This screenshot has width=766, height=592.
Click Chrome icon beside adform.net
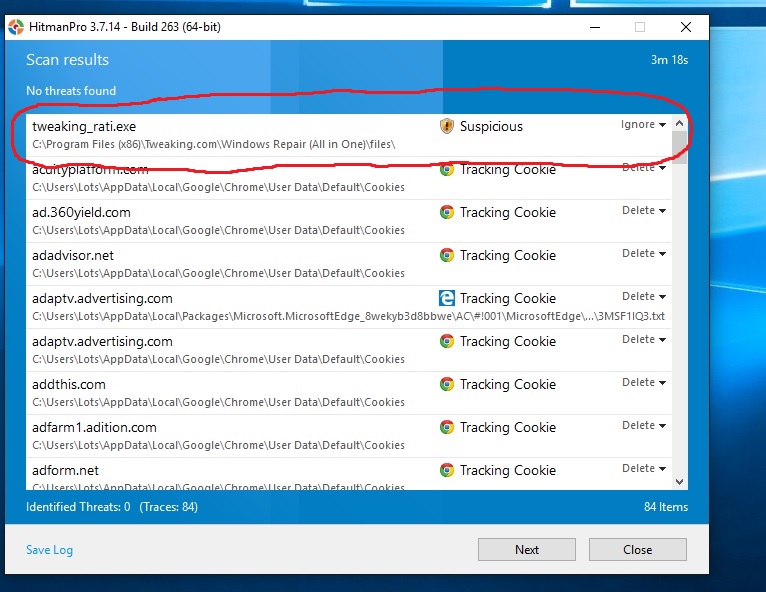pos(447,470)
